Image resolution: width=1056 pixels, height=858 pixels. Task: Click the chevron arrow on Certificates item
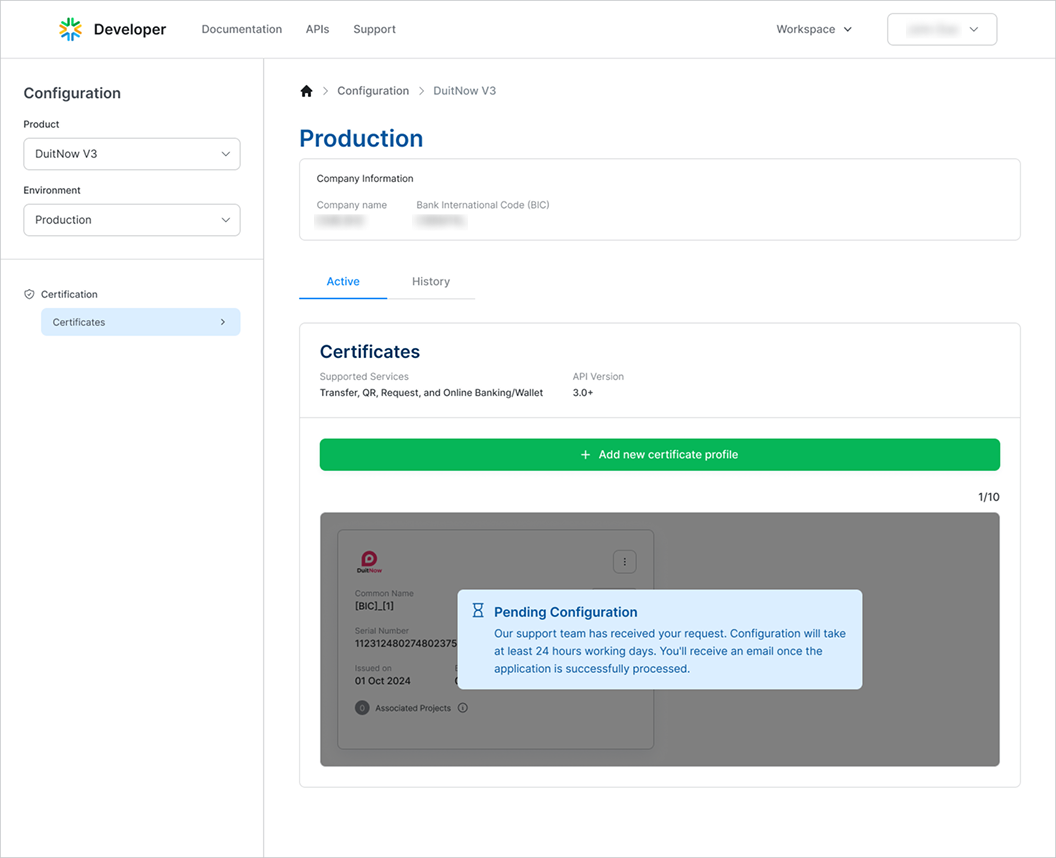(222, 322)
